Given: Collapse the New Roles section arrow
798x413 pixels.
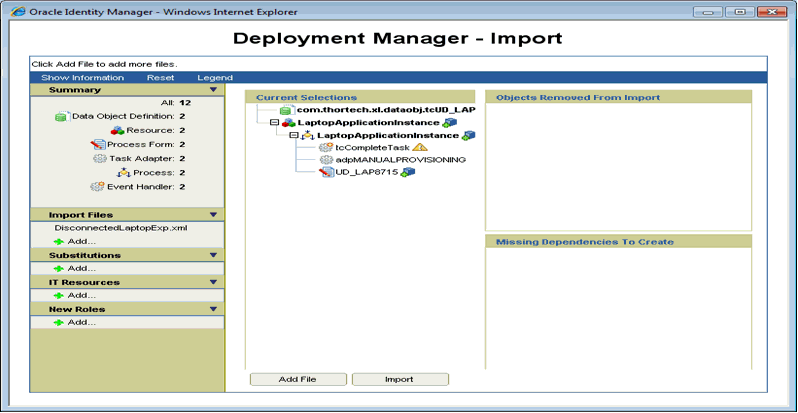Looking at the screenshot, I should pyautogui.click(x=213, y=309).
